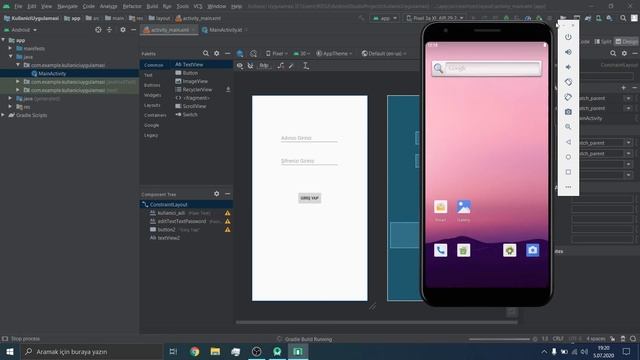Click GİRİŞ YAP button in design preview
Screen dimensions: 640x360
[309, 198]
